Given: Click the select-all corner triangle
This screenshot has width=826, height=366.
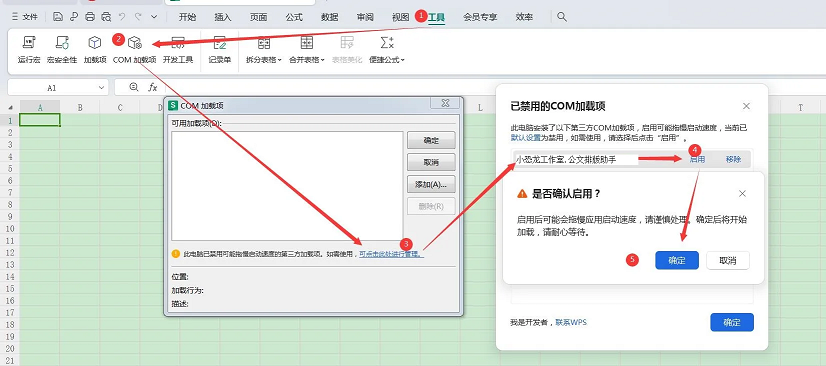Looking at the screenshot, I should [10, 107].
